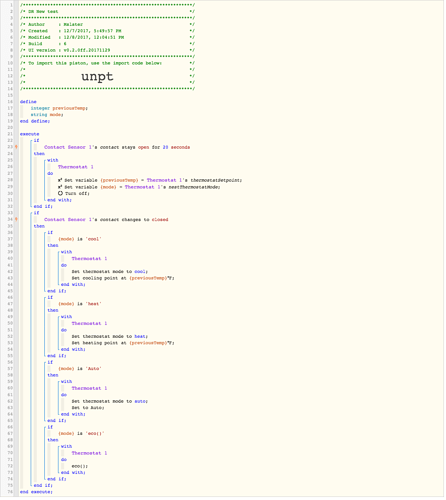Select the nestThermostatMode assignment statement
This screenshot has width=446, height=500.
point(139,187)
